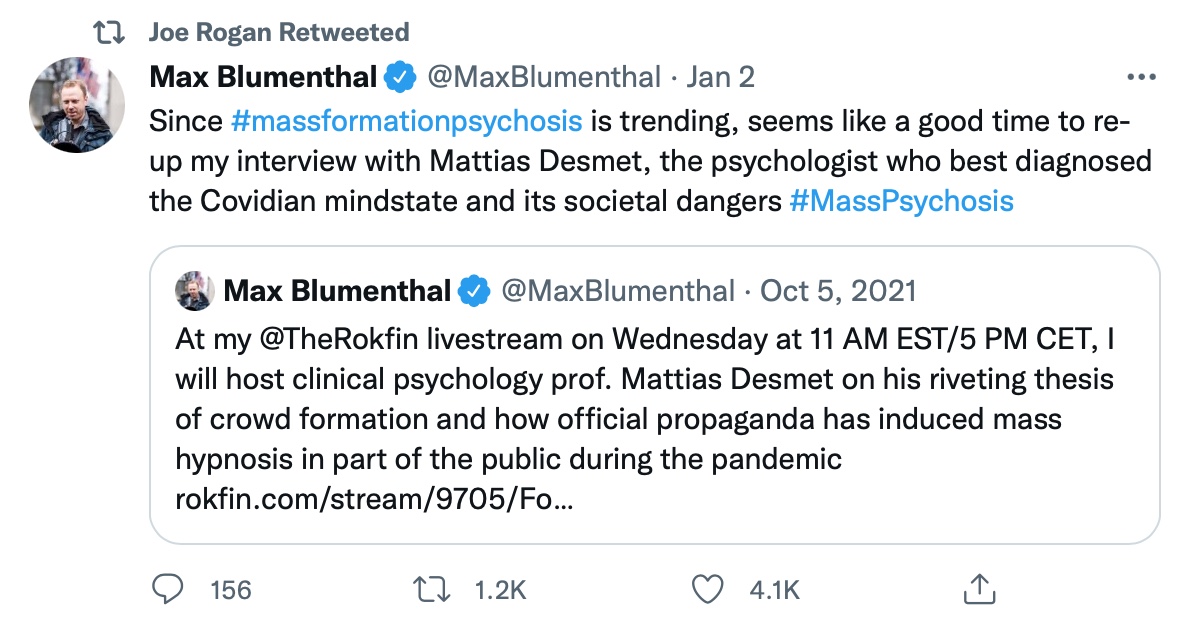Open the #massformationpsychosis hashtag

406,122
